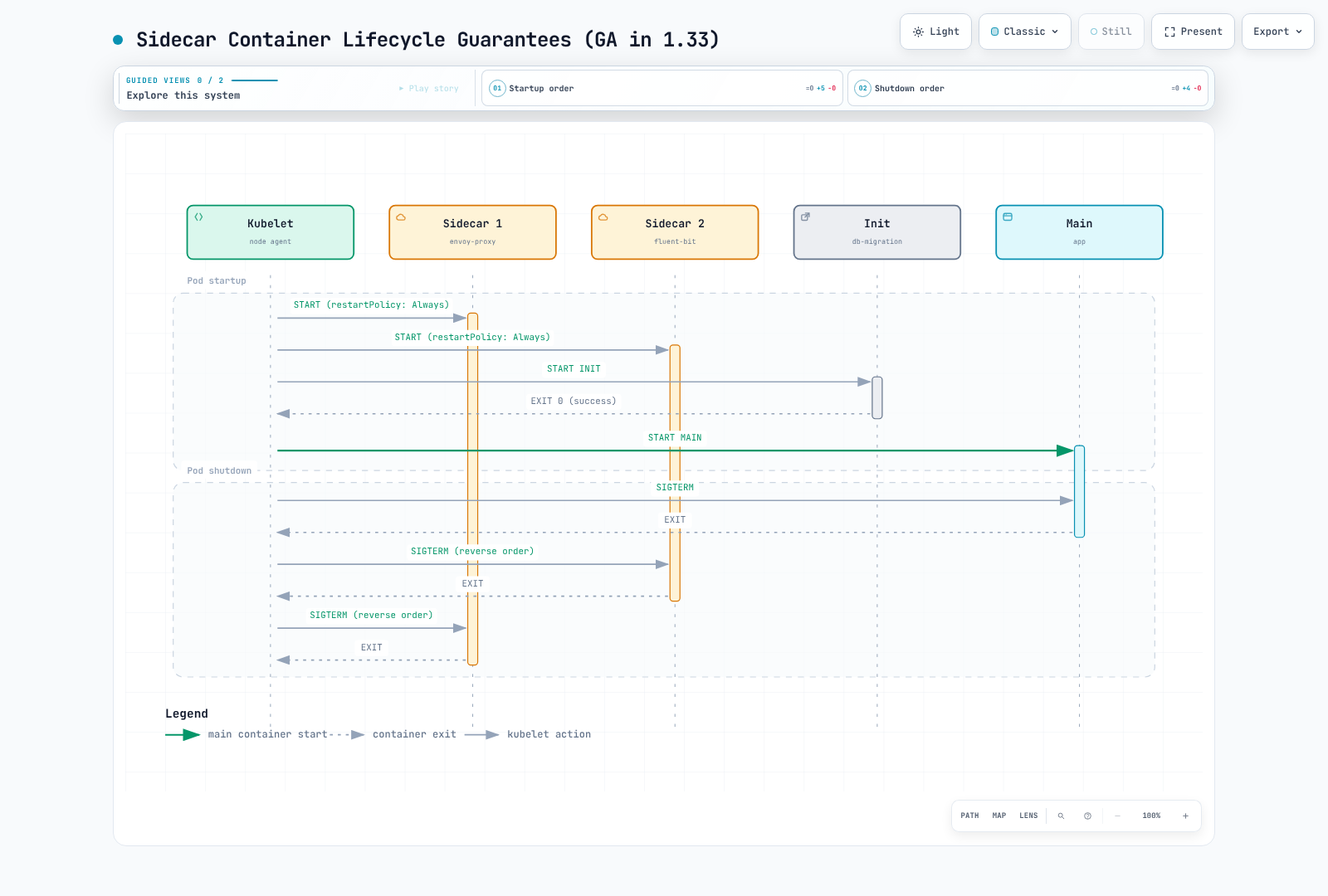Click the main container start legend arrow
Screen dimensions: 1328x896
(x=183, y=734)
